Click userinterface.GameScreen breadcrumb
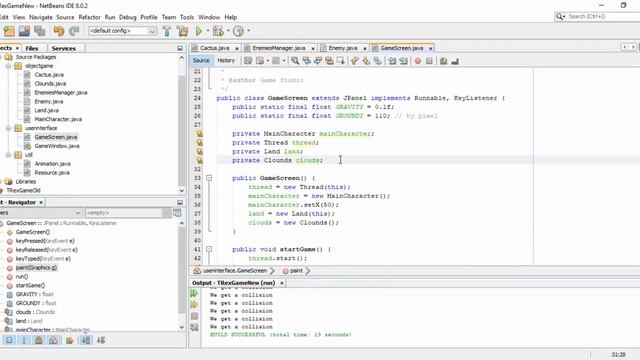640x360 pixels. pyautogui.click(x=235, y=271)
